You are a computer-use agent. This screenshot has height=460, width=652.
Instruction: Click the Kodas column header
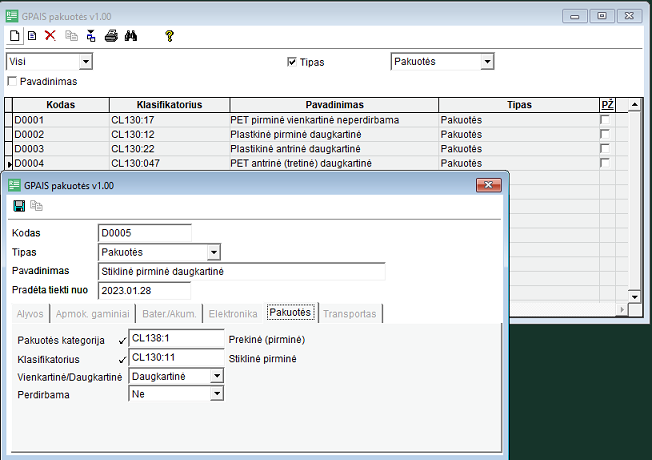tap(60, 105)
